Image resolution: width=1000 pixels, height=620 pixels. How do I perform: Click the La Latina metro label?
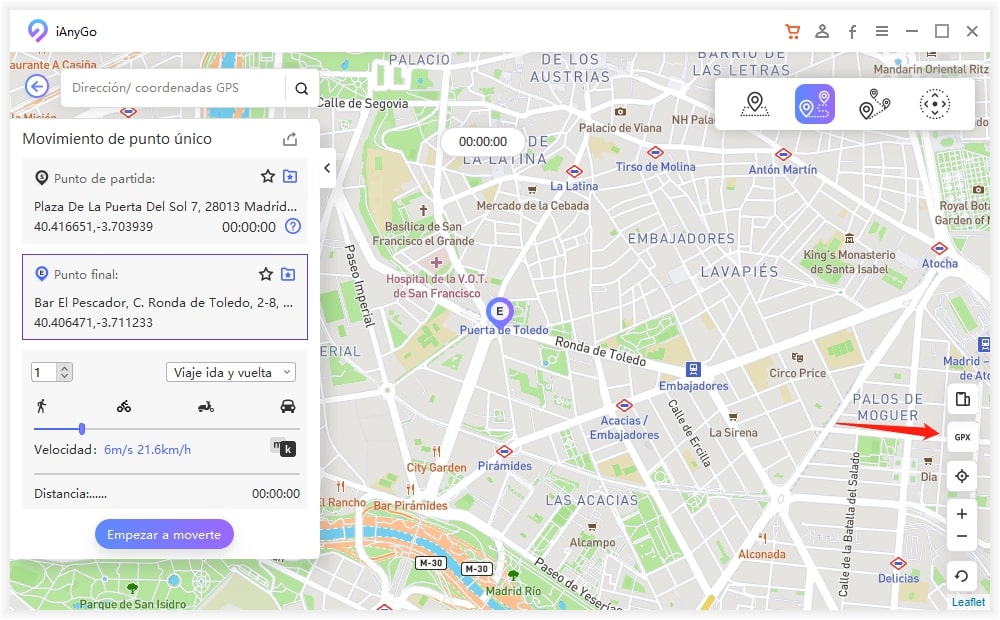(x=574, y=186)
